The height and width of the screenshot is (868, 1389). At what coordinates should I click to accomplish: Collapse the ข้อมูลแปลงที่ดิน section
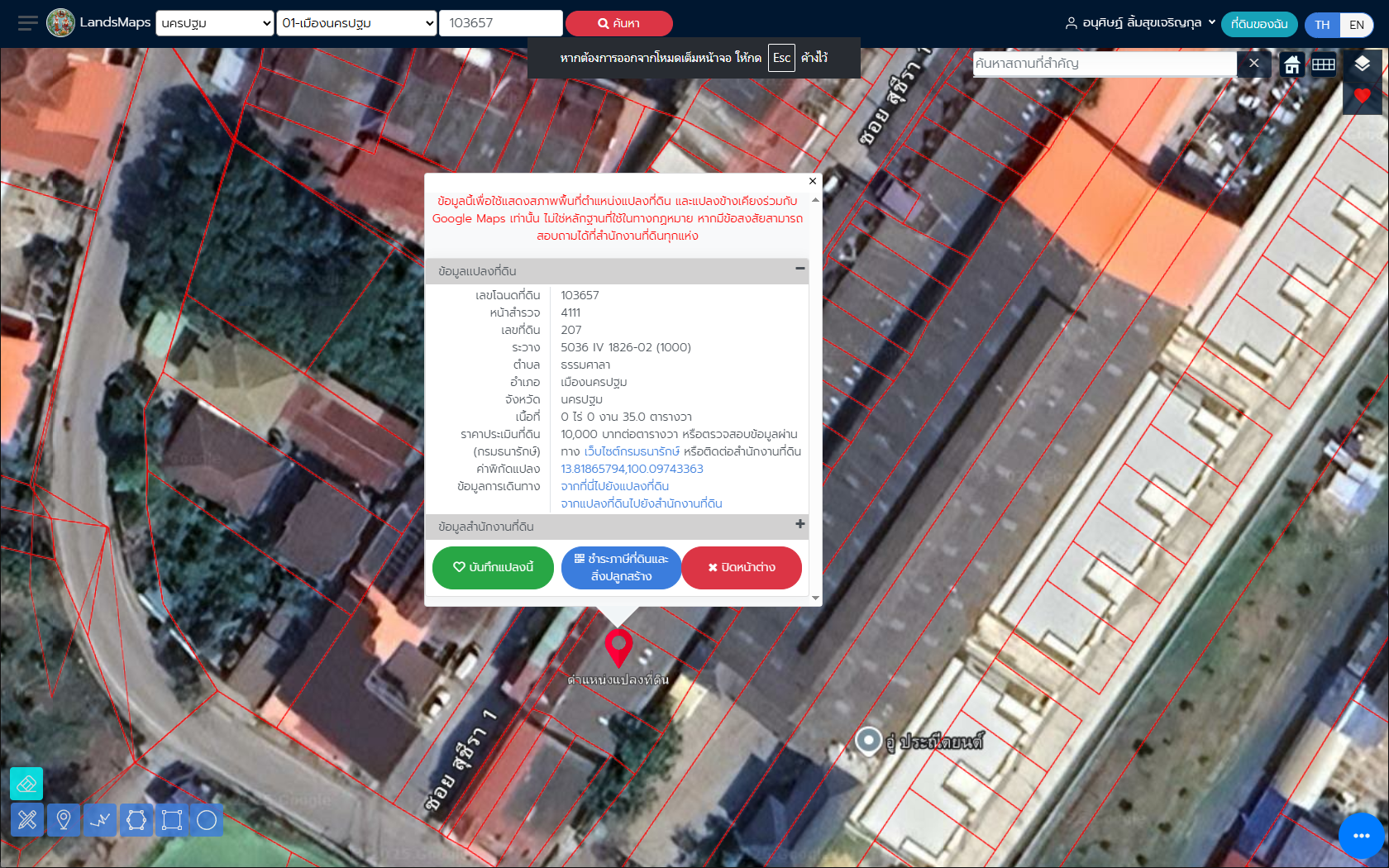[800, 269]
